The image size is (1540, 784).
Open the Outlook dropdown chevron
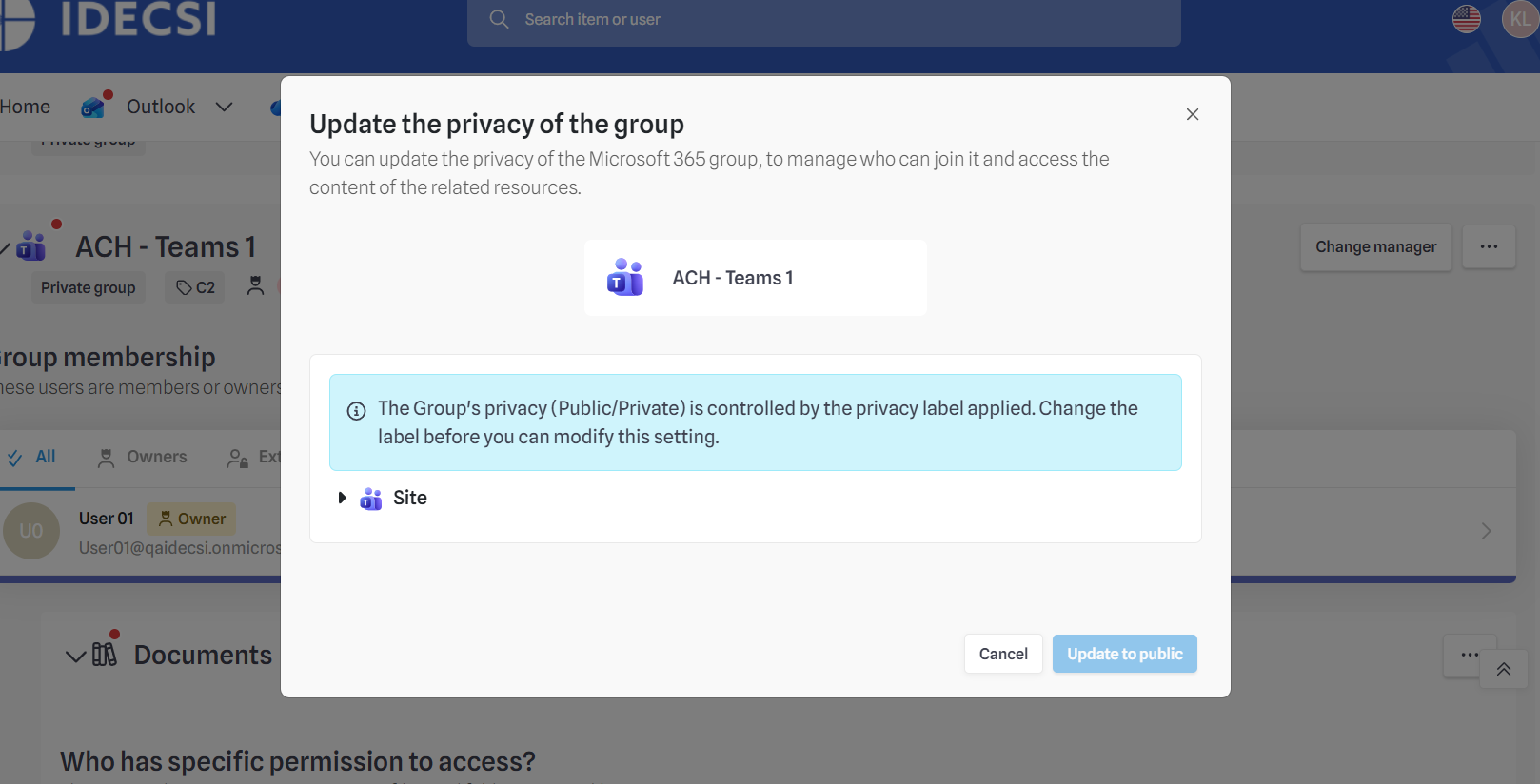click(225, 107)
